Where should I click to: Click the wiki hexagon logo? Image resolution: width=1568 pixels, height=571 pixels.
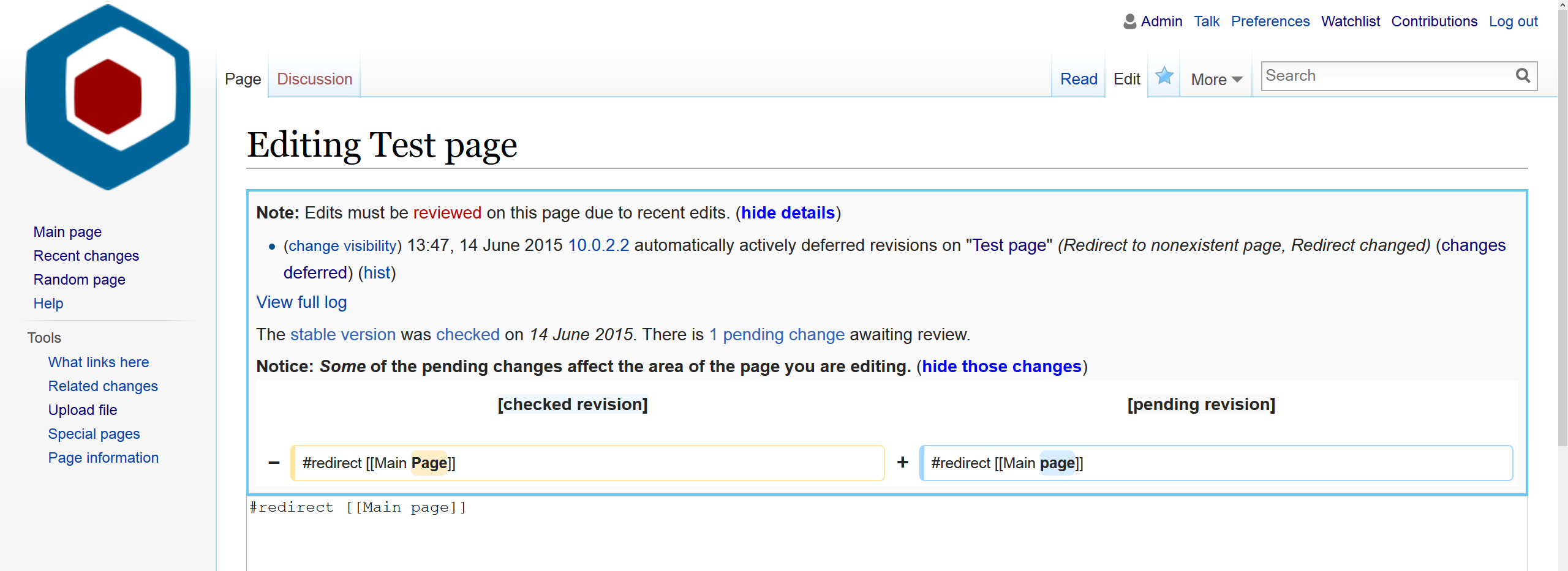pyautogui.click(x=108, y=98)
